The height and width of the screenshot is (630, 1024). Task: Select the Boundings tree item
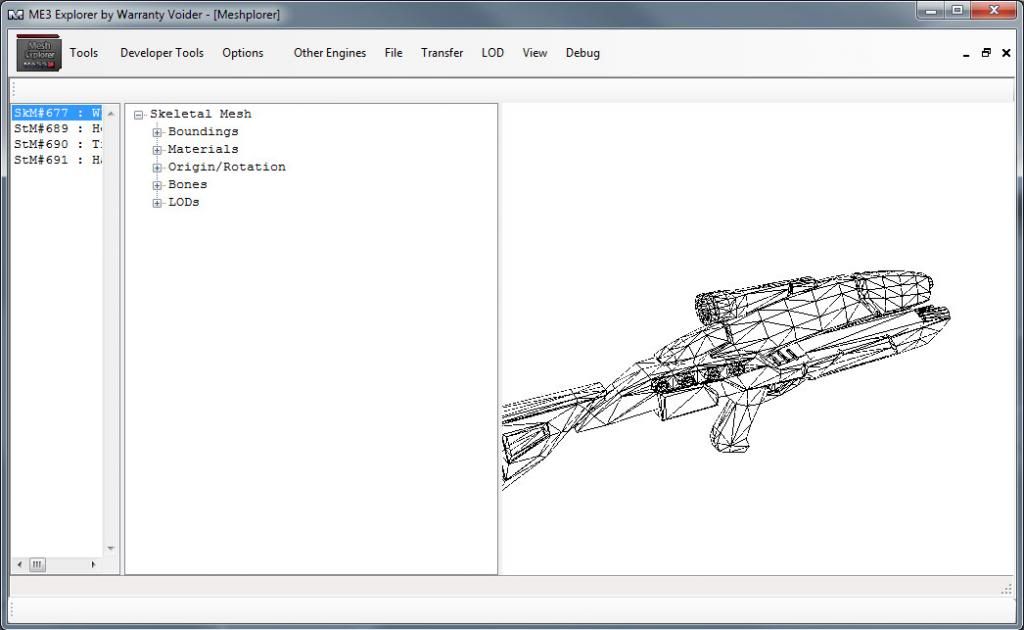pos(203,132)
